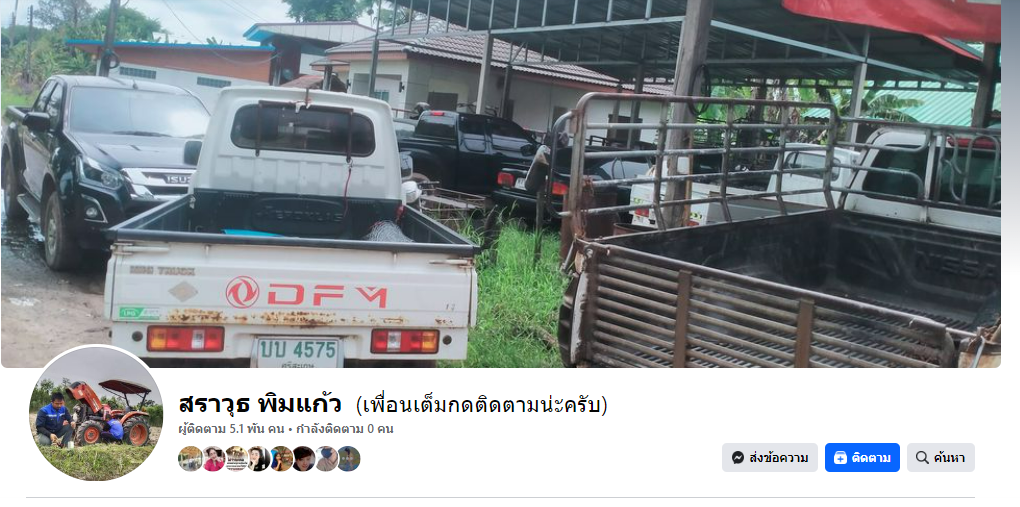Open follower avatar showing a building scene

[x=190, y=459]
